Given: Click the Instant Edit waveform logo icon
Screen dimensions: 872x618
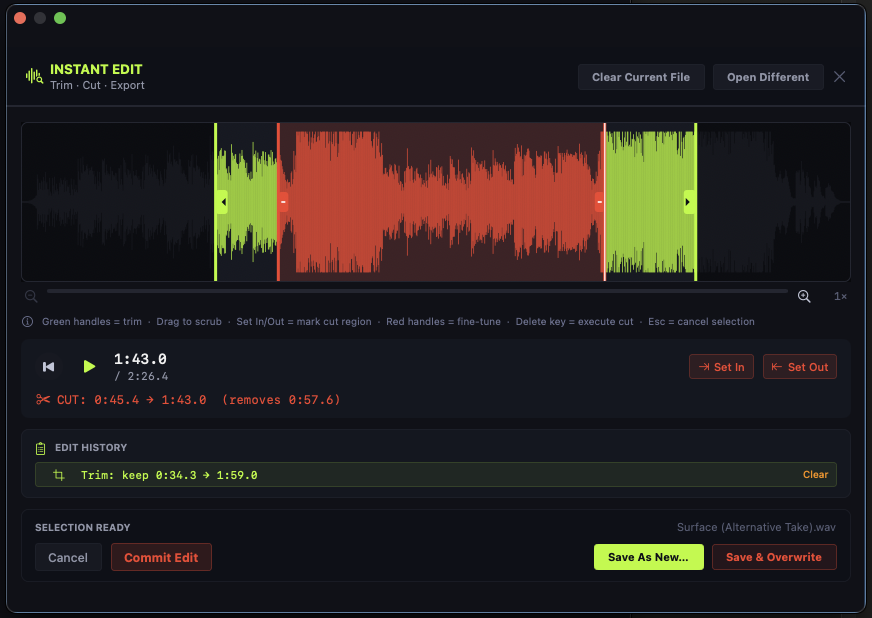Looking at the screenshot, I should pos(34,76).
